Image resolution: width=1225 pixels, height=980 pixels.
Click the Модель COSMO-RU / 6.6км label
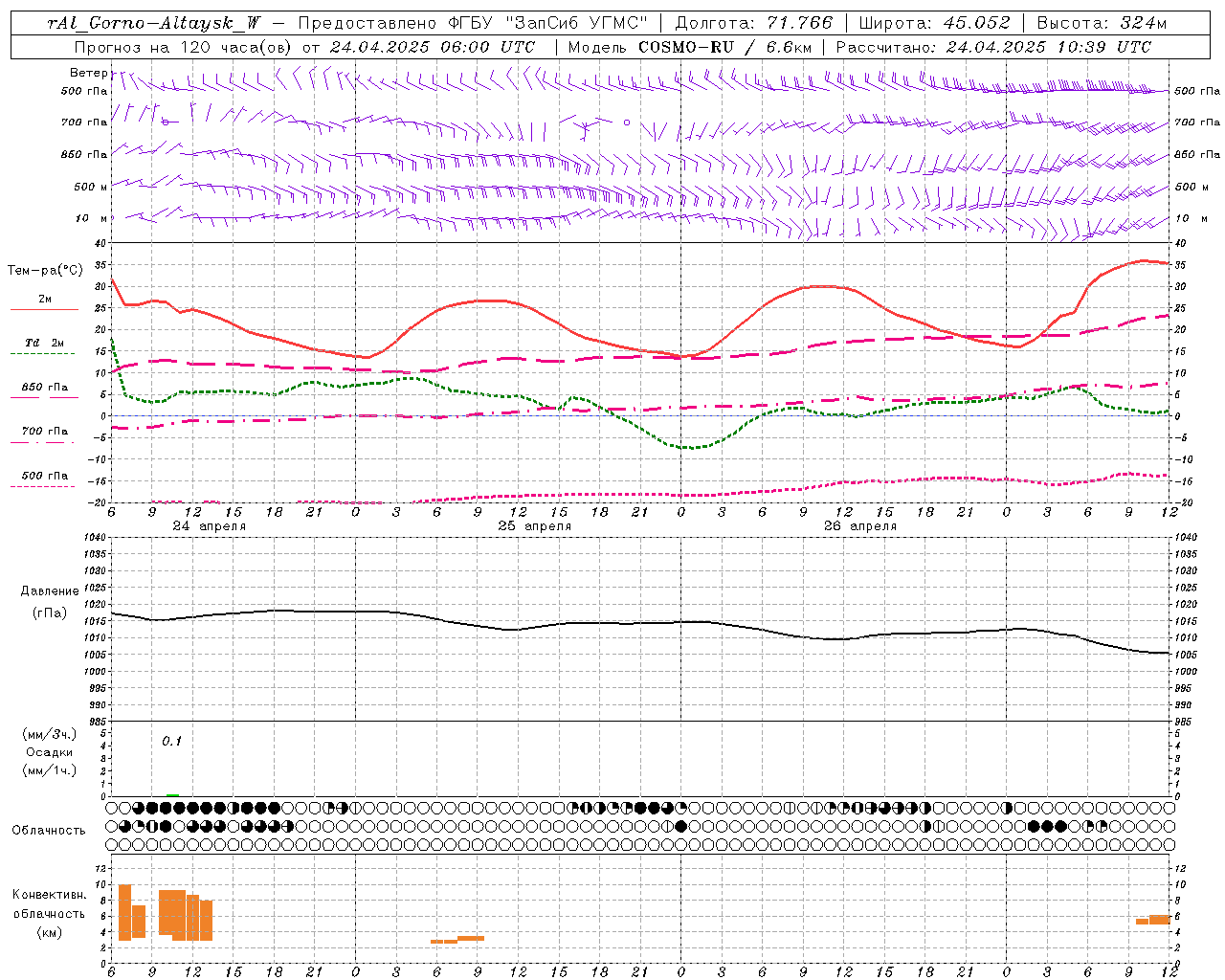[x=690, y=47]
